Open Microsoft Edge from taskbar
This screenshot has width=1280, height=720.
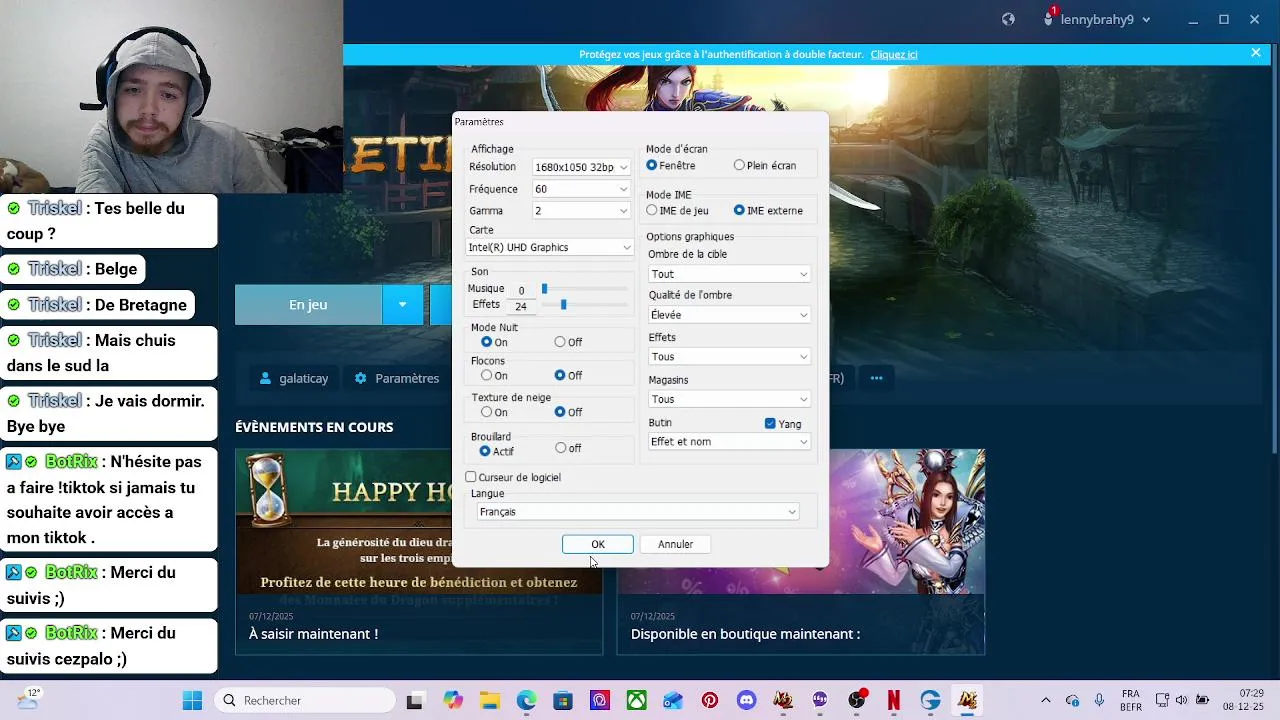point(526,700)
